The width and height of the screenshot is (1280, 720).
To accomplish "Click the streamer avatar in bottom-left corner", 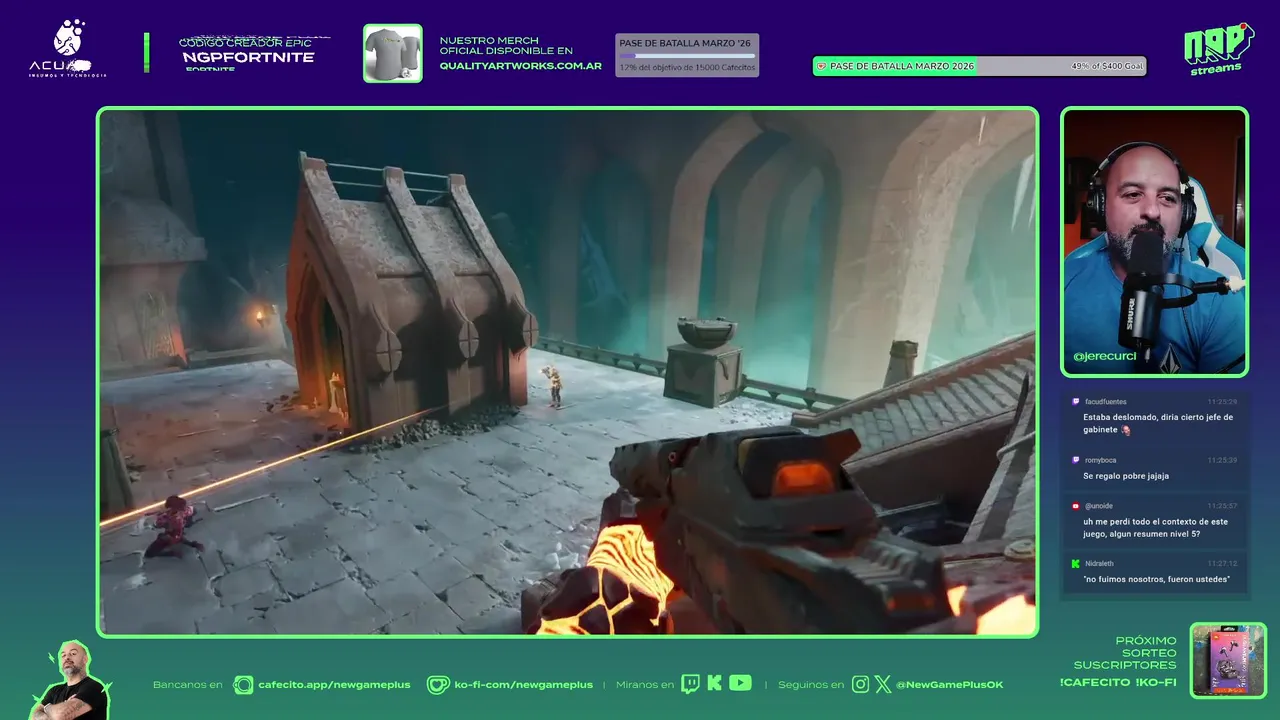I will (72, 682).
